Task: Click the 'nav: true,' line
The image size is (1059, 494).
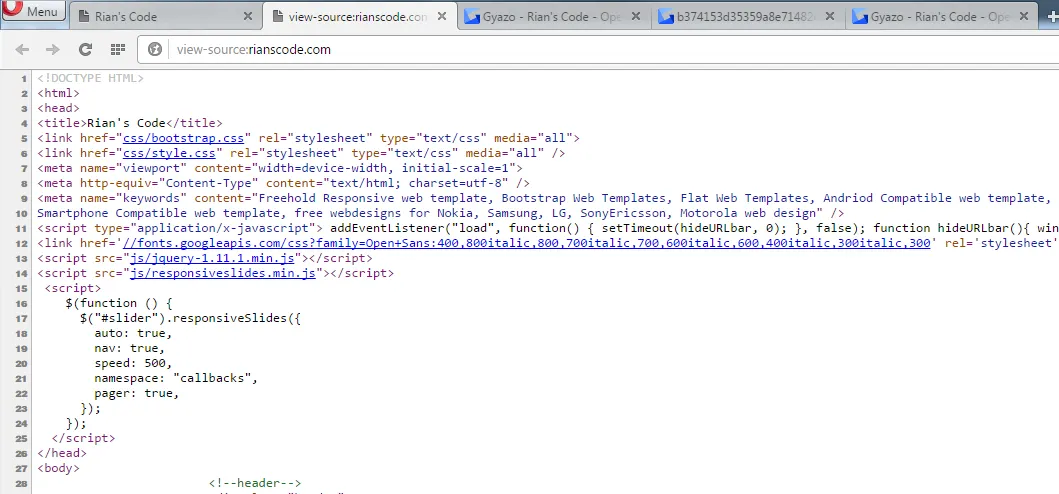Action: pos(130,348)
